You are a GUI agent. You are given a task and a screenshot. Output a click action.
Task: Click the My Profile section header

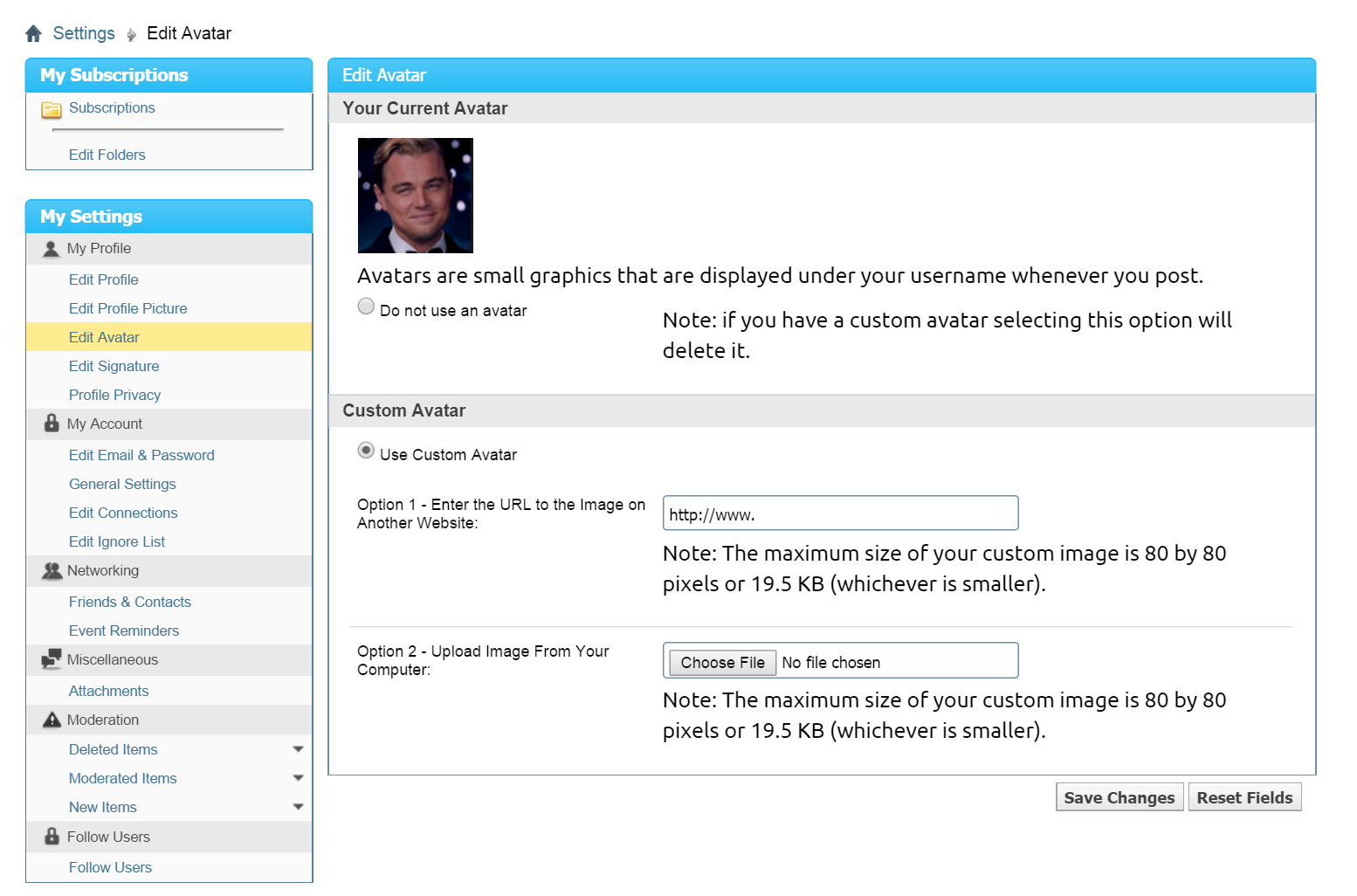169,249
